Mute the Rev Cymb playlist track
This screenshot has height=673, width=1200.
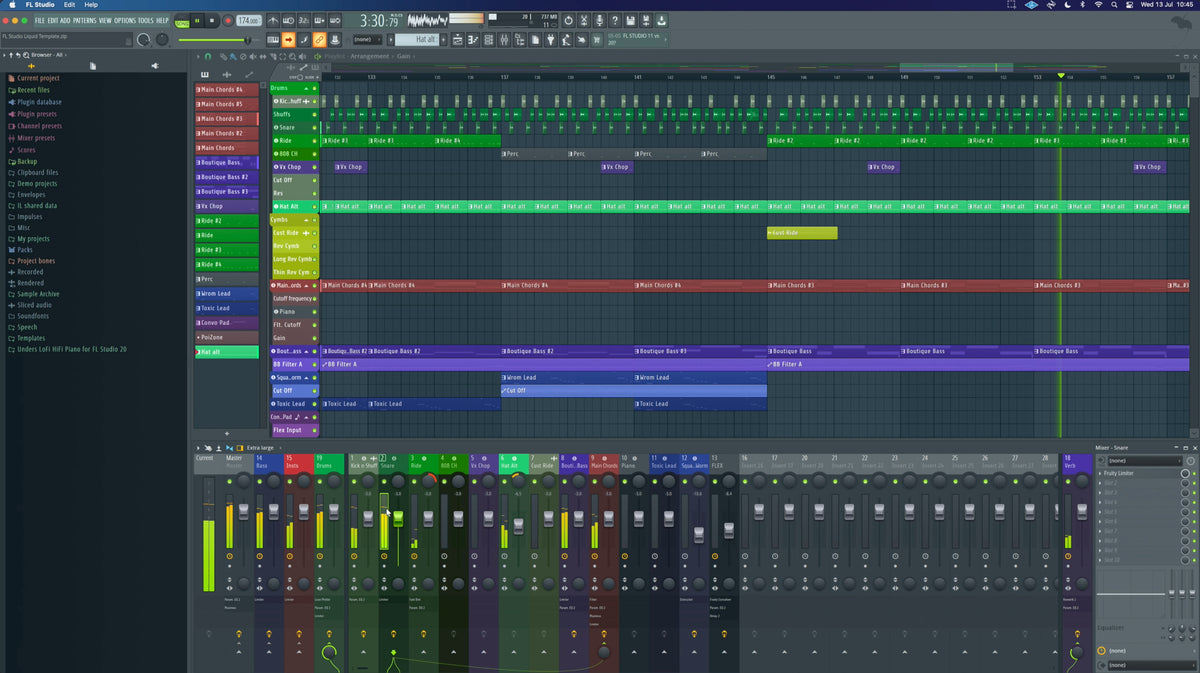[314, 245]
